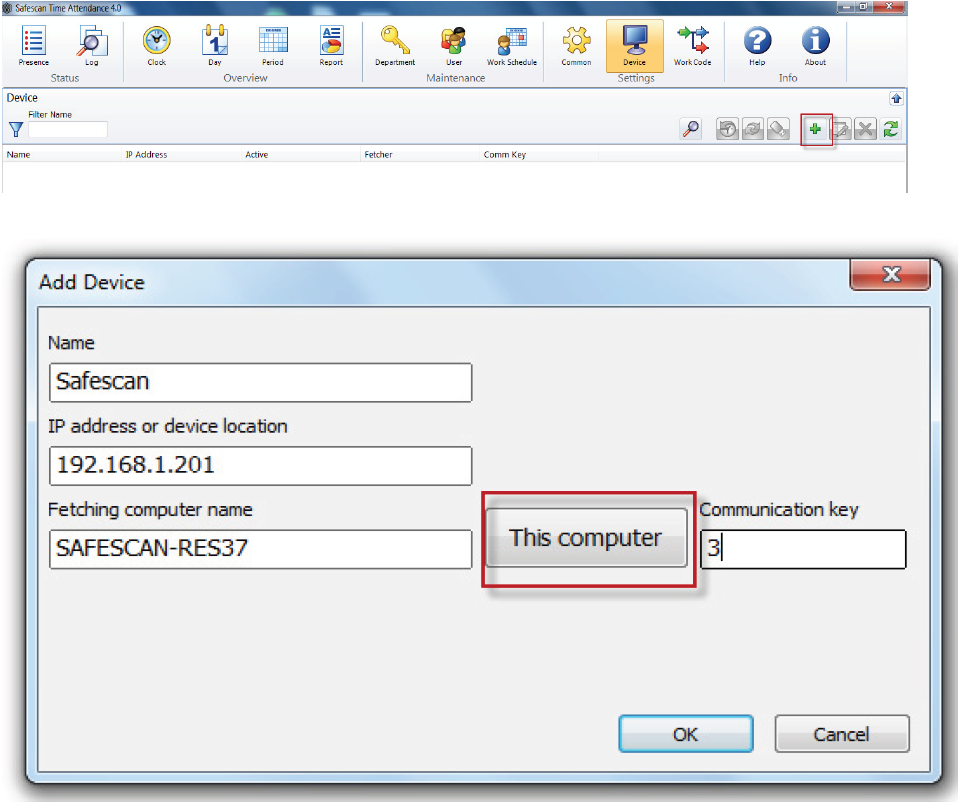This screenshot has width=961, height=806.
Task: Collapse panel with blue up arrow
Action: [896, 99]
